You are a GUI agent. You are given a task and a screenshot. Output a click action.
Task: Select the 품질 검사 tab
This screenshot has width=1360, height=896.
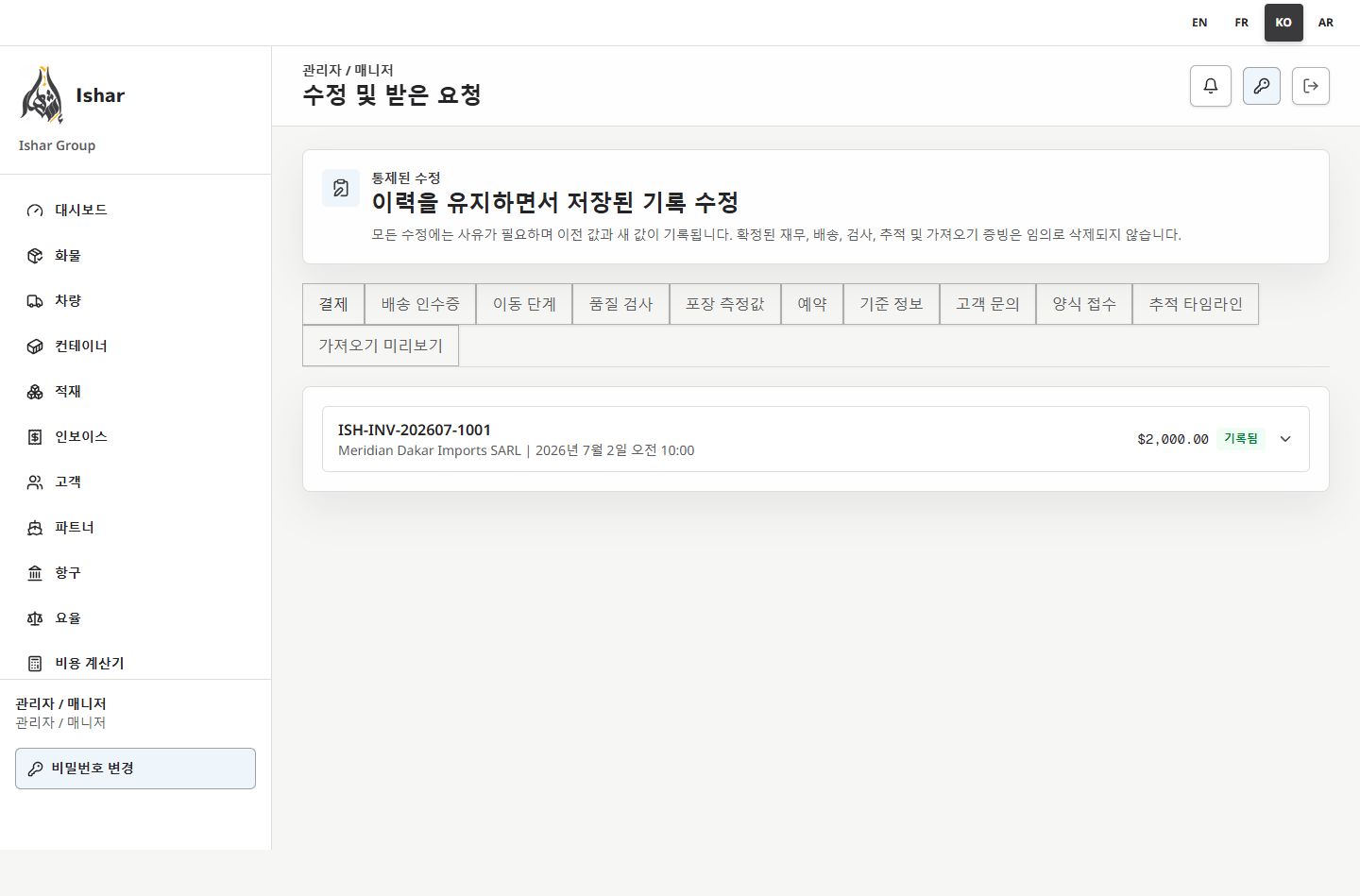pos(620,304)
